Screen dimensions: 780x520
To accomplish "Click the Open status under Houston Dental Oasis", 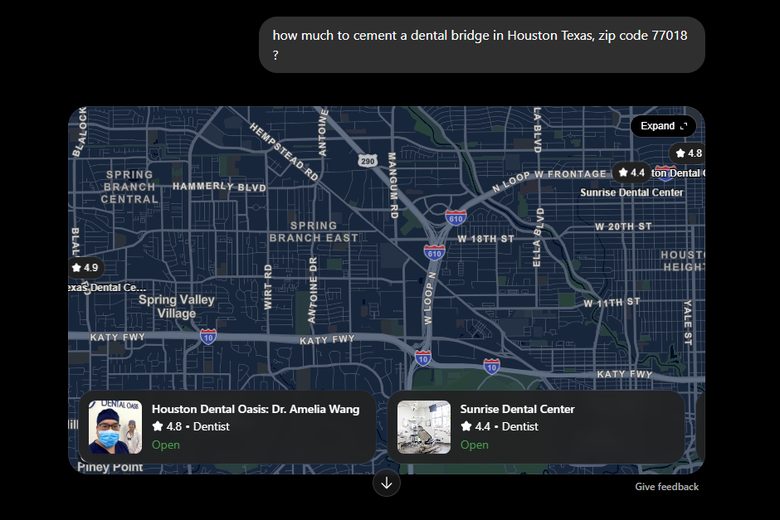I will point(166,445).
